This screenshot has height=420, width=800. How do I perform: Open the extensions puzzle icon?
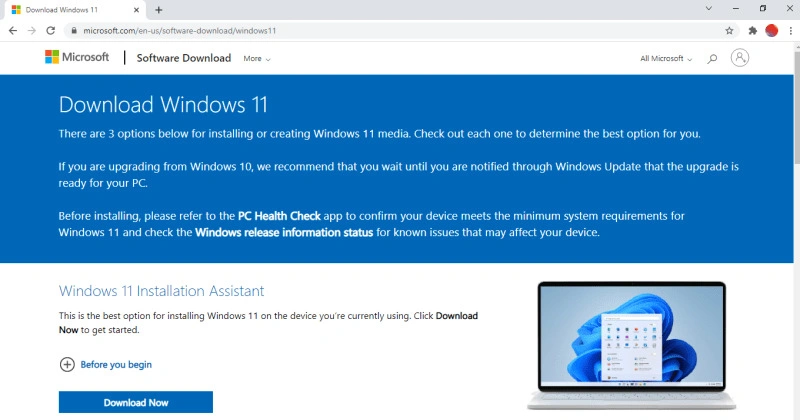tap(753, 31)
